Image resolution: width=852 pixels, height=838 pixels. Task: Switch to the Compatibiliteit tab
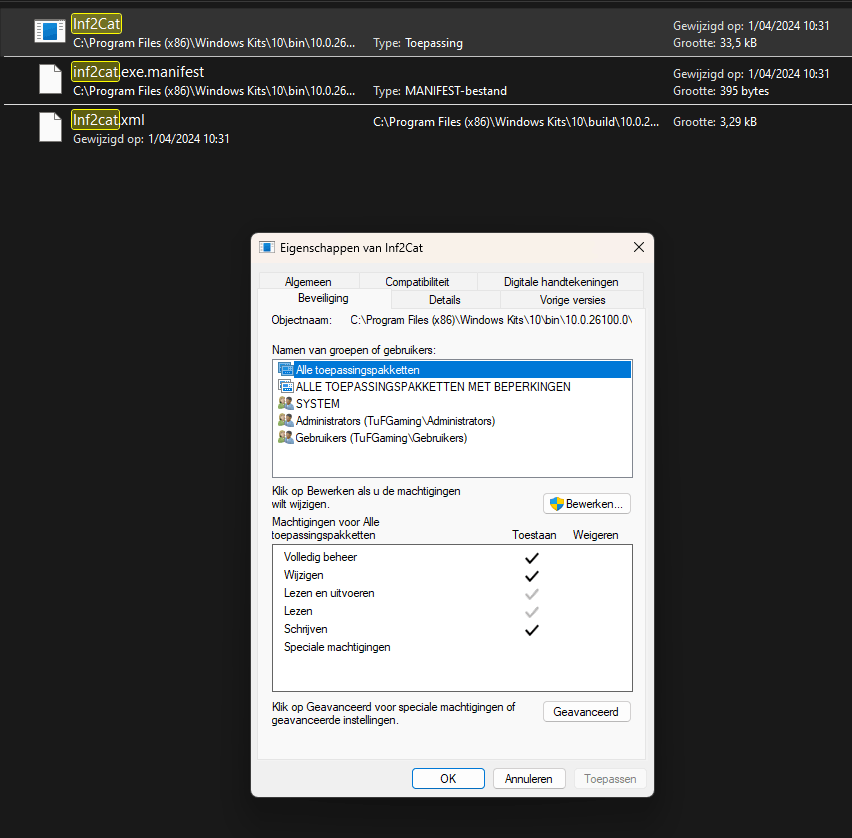tap(417, 282)
